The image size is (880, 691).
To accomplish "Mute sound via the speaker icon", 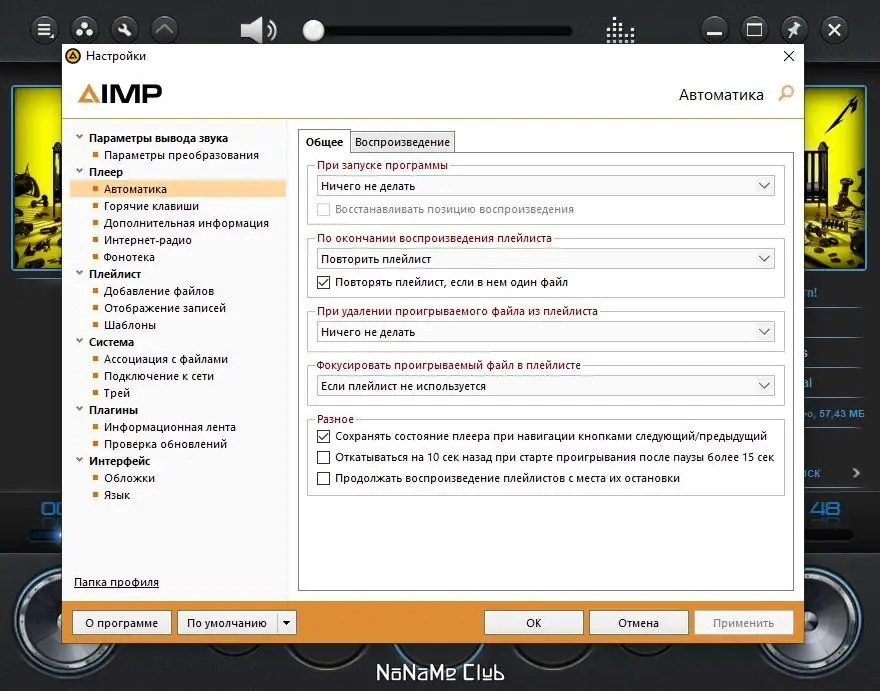I will tap(256, 29).
